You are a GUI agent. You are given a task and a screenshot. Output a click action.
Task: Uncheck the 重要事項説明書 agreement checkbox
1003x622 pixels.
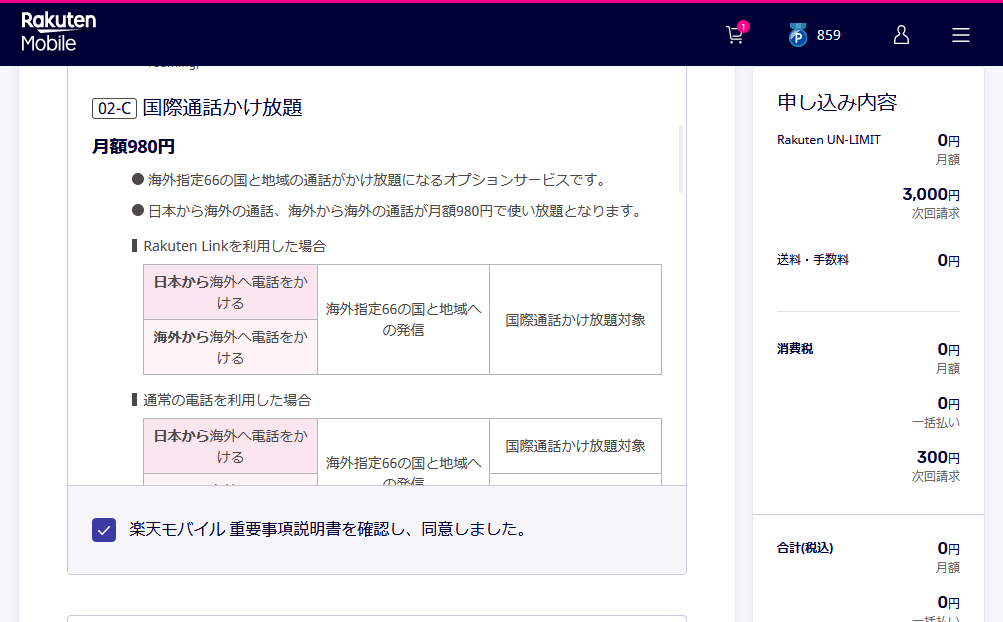104,530
